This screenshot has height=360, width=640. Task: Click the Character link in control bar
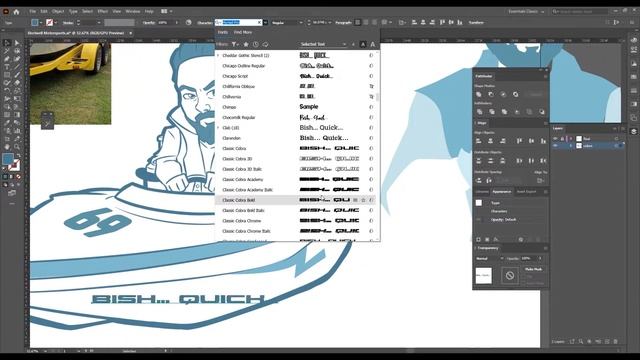pos(205,22)
